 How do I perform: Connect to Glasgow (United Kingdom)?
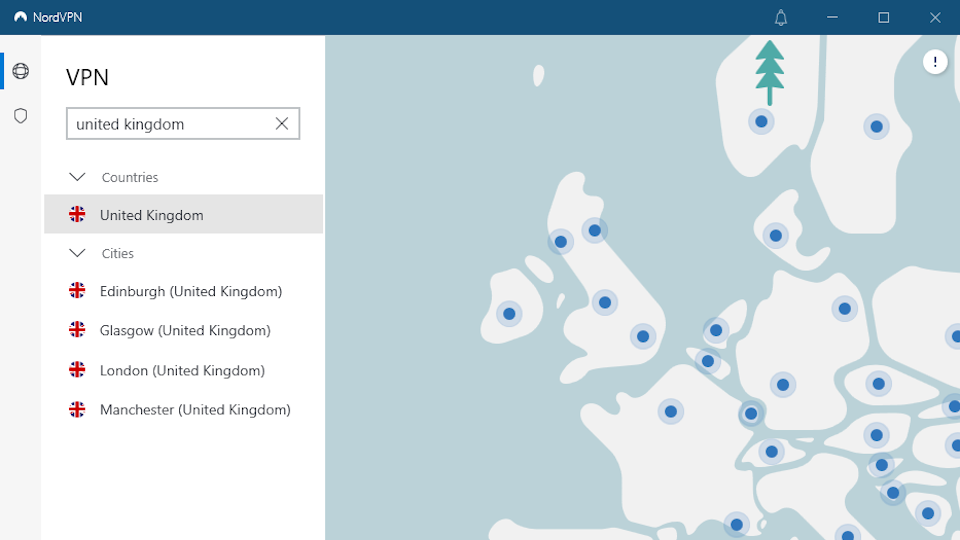point(184,331)
